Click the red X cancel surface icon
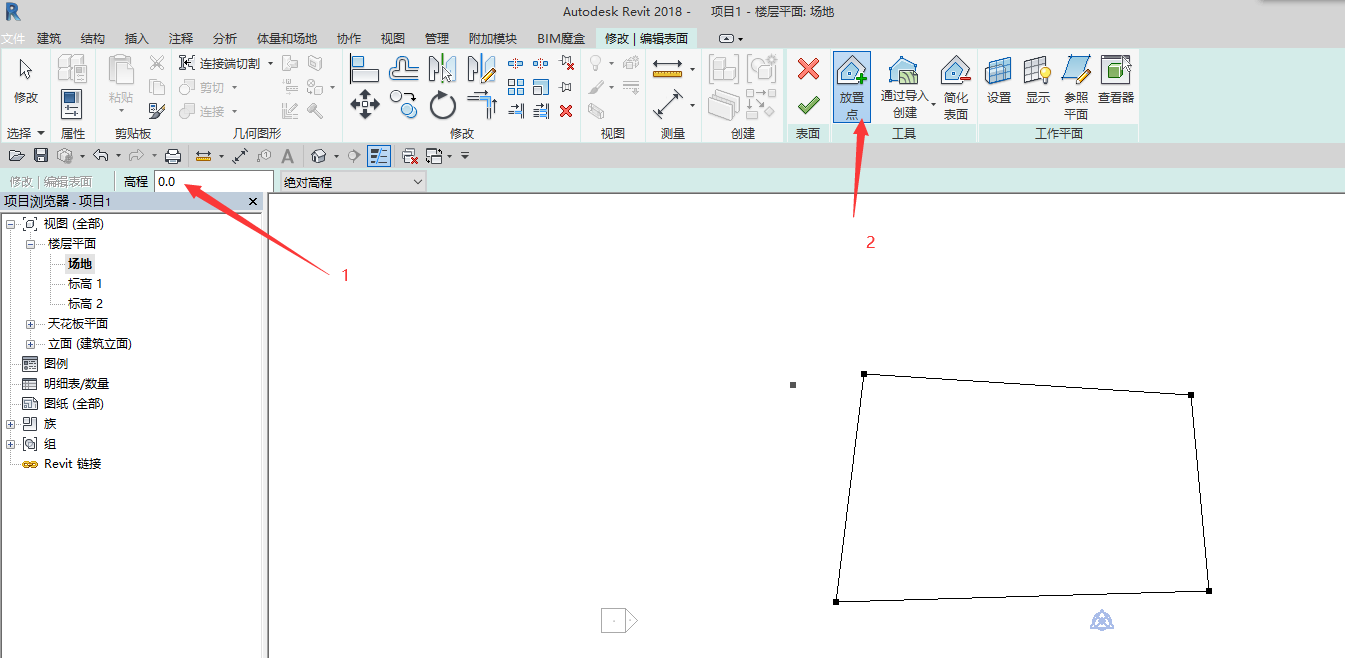 [809, 69]
